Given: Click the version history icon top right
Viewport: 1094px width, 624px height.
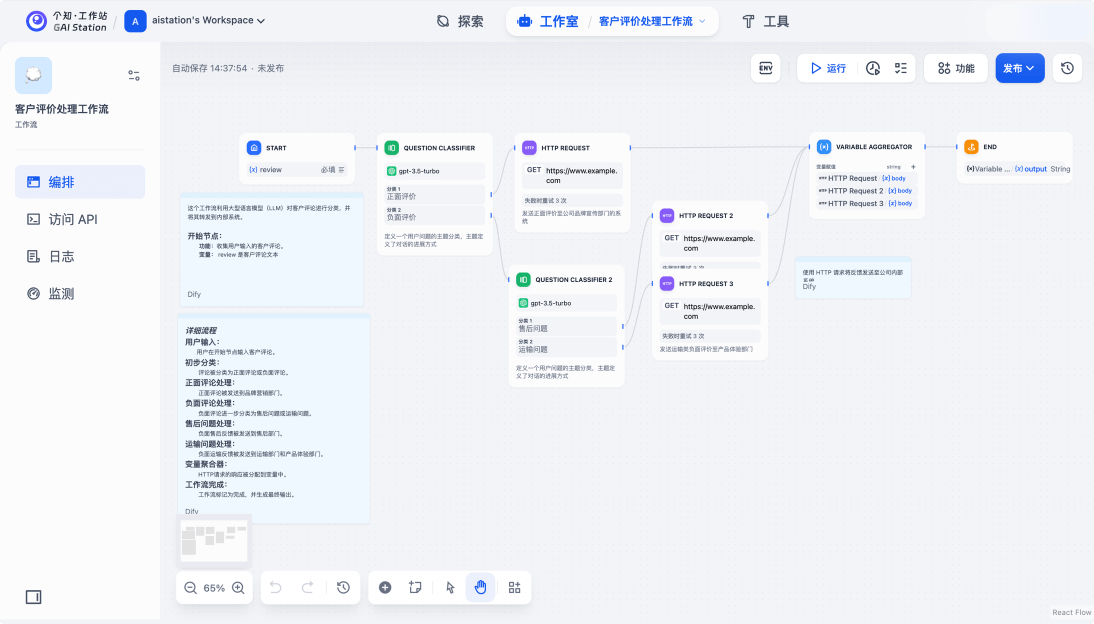Looking at the screenshot, I should pos(1067,68).
